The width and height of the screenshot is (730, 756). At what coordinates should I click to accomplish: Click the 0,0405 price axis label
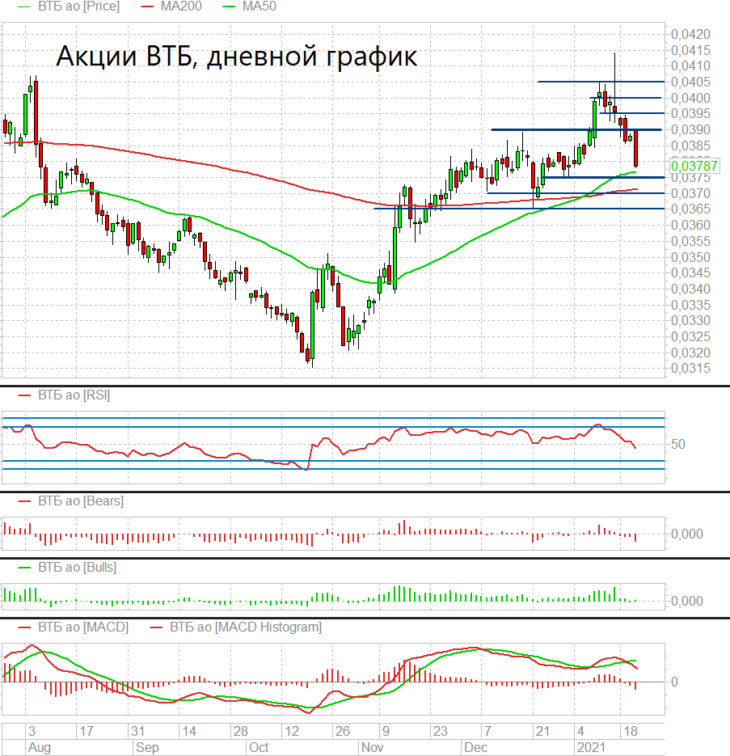(690, 82)
